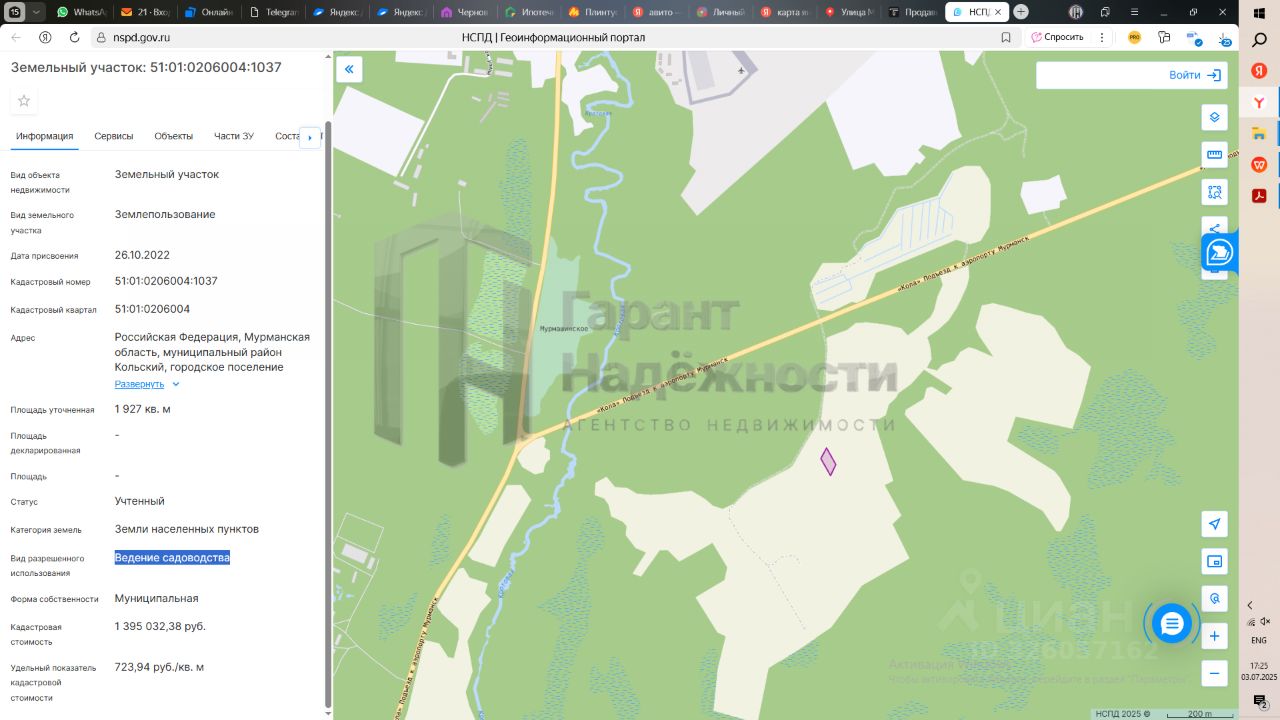This screenshot has height=720, width=1280.
Task: Select cadastral number 51:01:0206004:1037 value
Action: [x=166, y=281]
